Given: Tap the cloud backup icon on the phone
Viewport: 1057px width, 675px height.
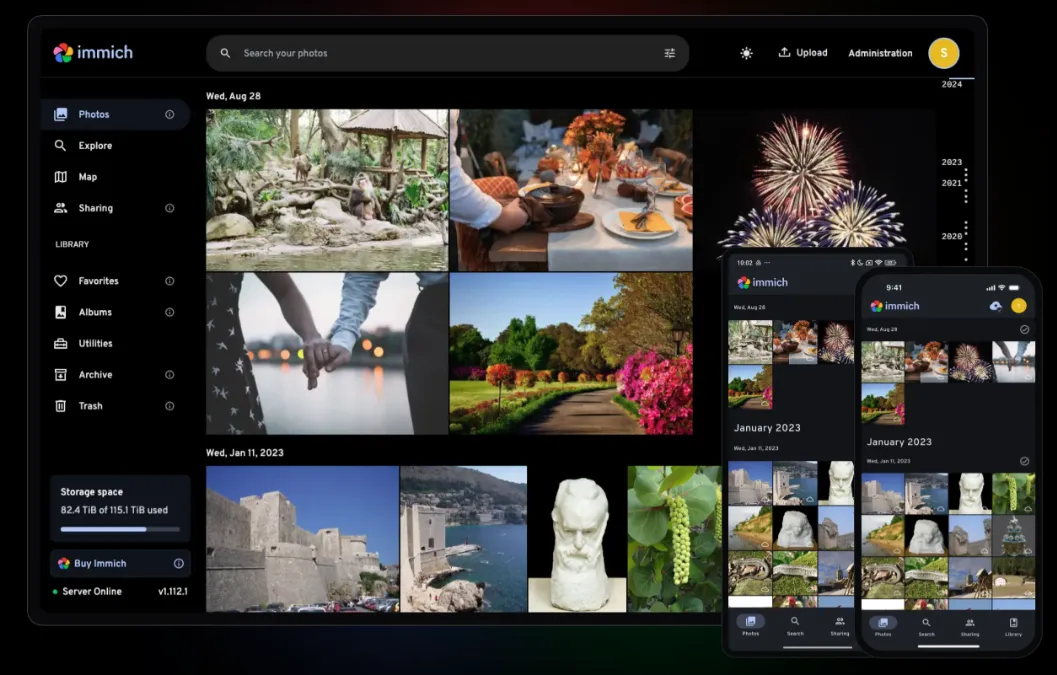Looking at the screenshot, I should point(995,306).
